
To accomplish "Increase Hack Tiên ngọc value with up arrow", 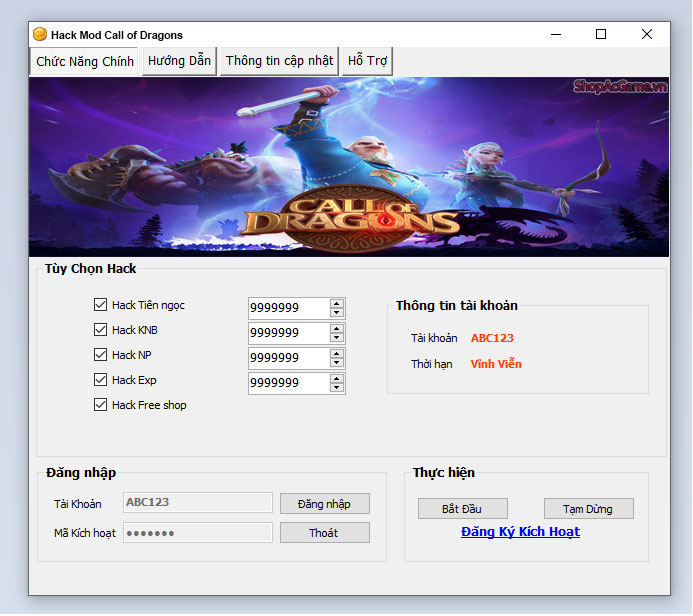I will [337, 303].
